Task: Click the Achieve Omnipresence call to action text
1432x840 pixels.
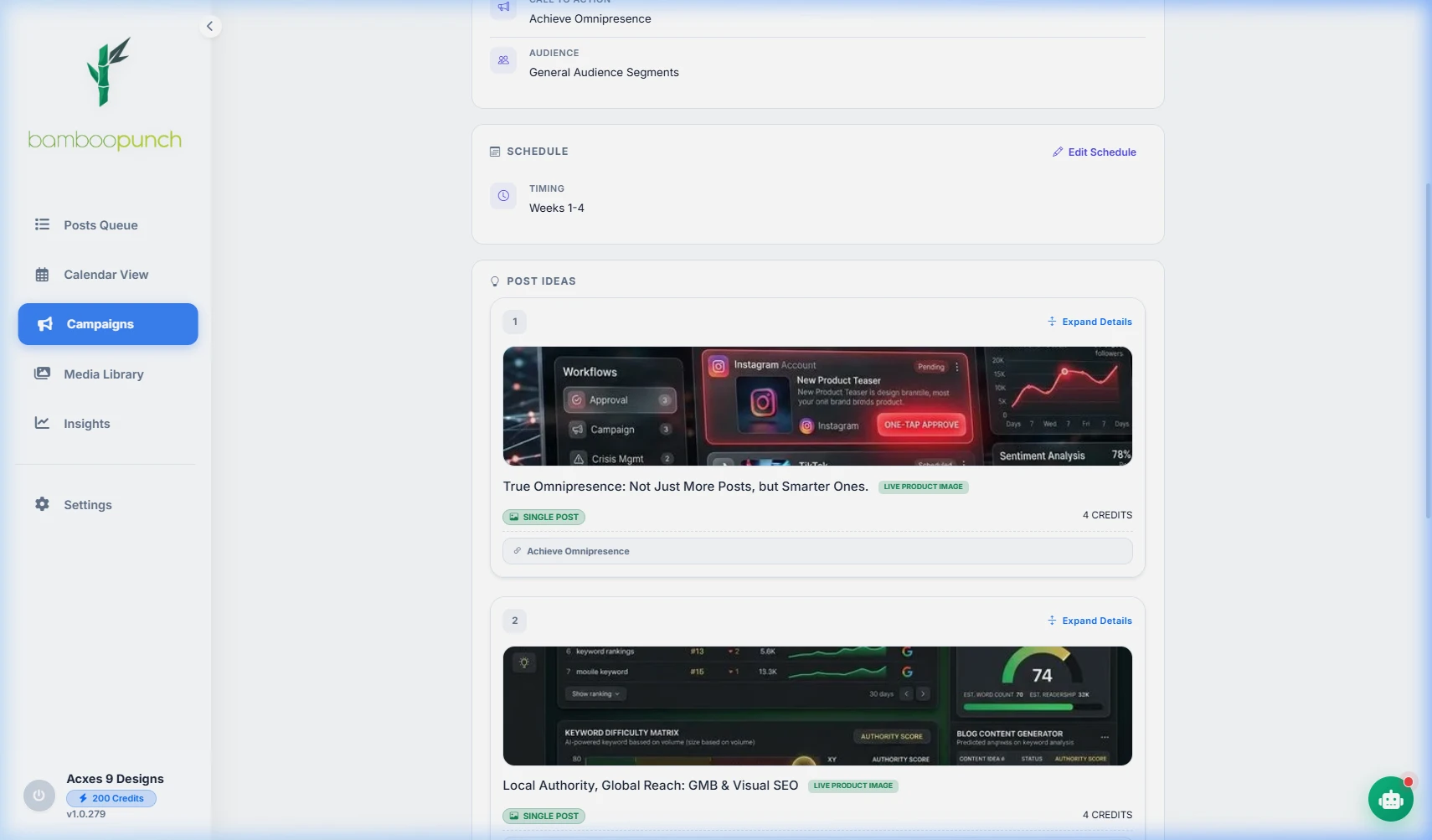Action: coord(590,18)
